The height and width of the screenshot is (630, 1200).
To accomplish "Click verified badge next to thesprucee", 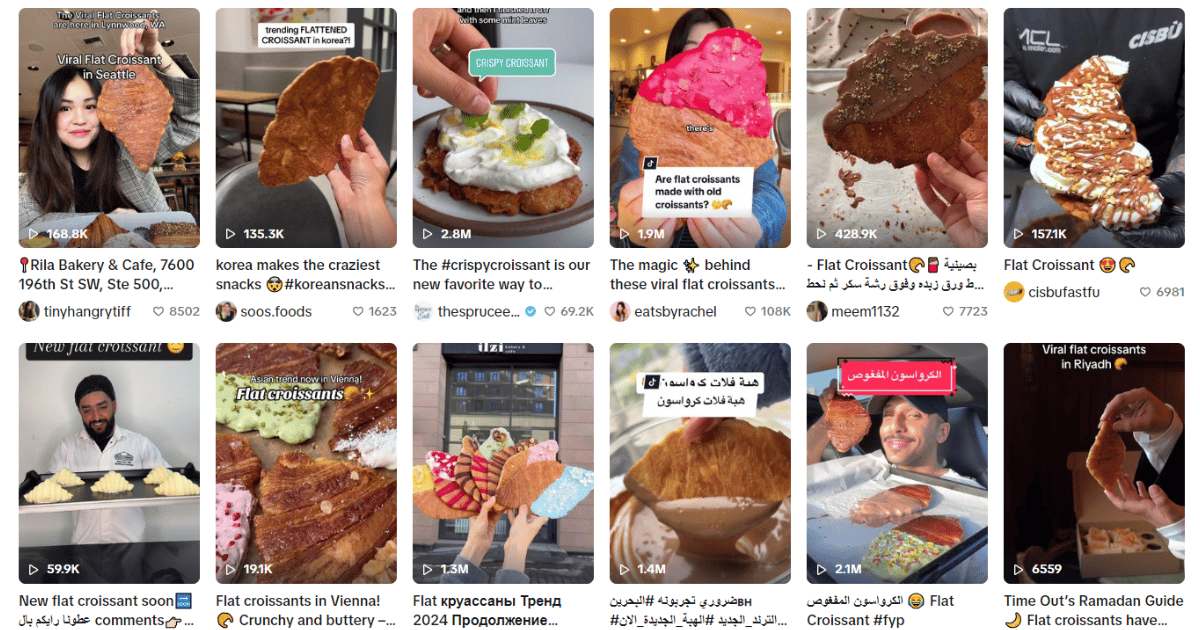I will (x=531, y=311).
